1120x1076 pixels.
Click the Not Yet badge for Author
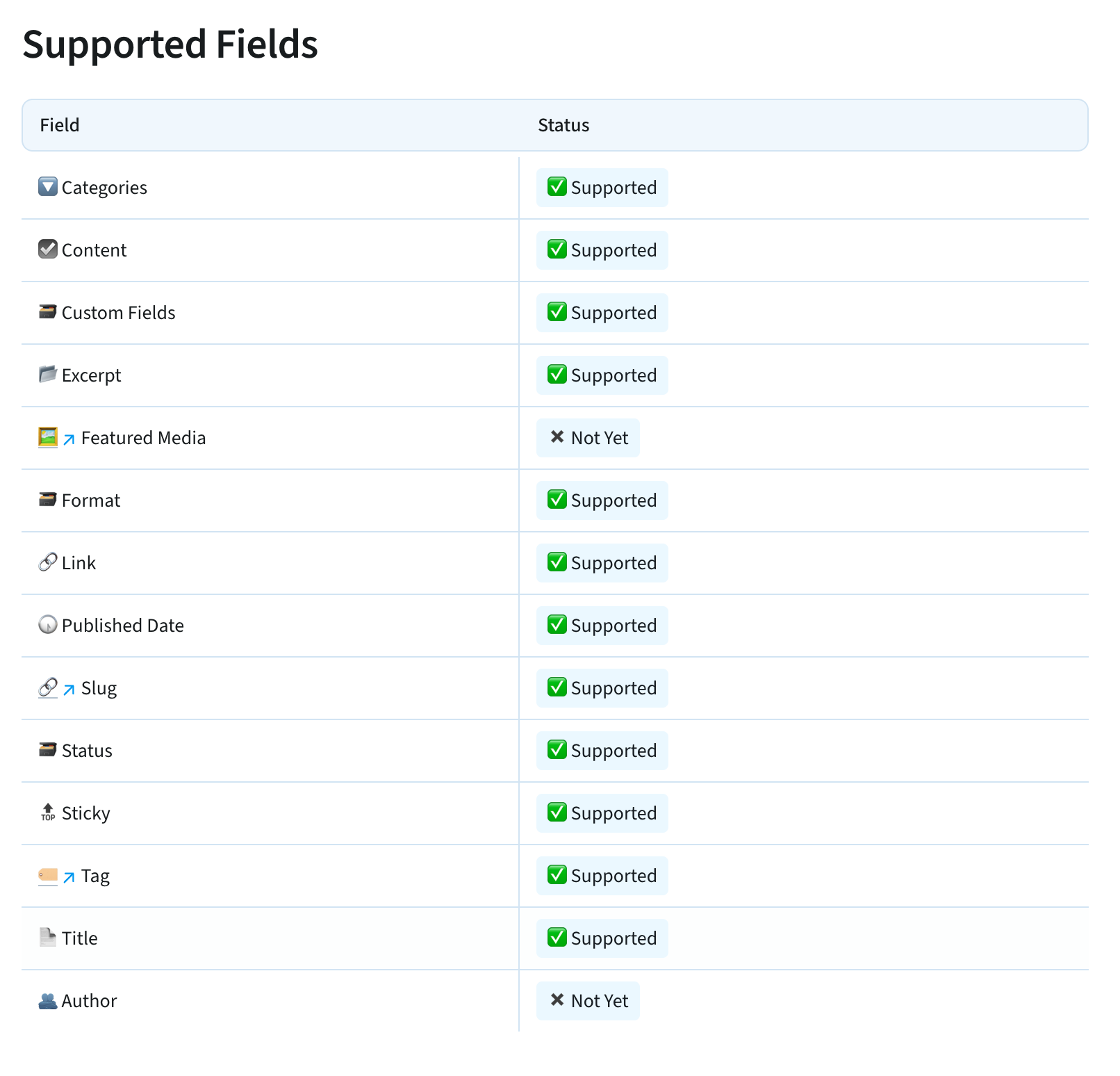click(x=588, y=1001)
